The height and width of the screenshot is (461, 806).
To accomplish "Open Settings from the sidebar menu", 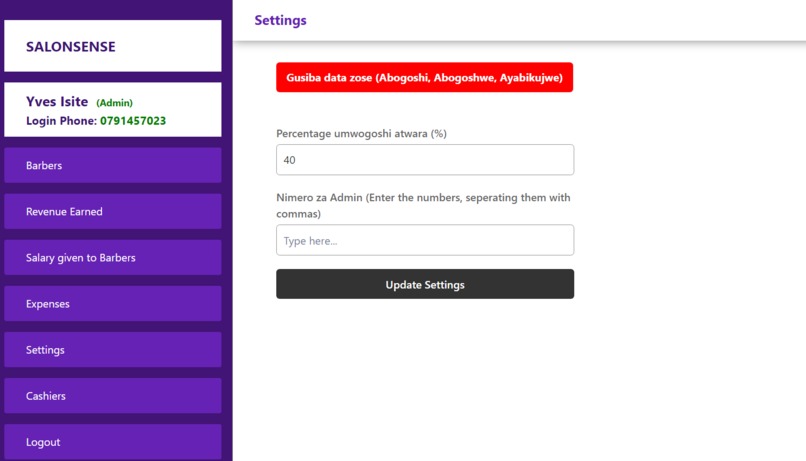I will 113,349.
